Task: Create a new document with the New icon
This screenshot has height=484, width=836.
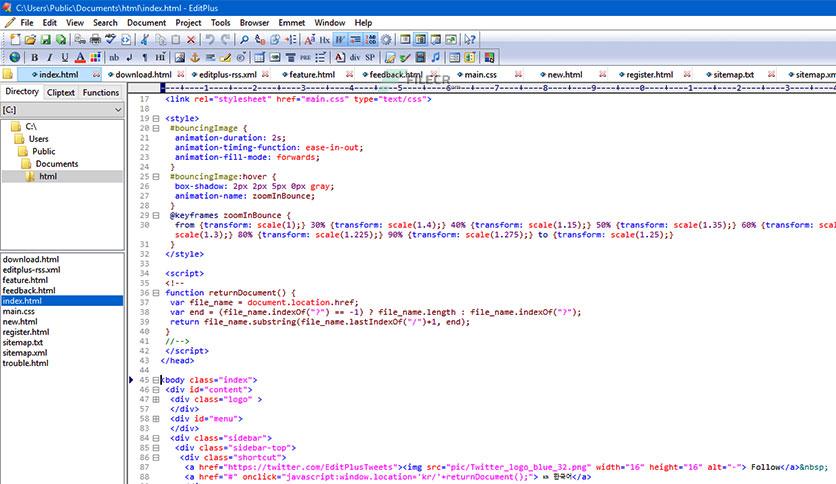Action: coord(15,39)
